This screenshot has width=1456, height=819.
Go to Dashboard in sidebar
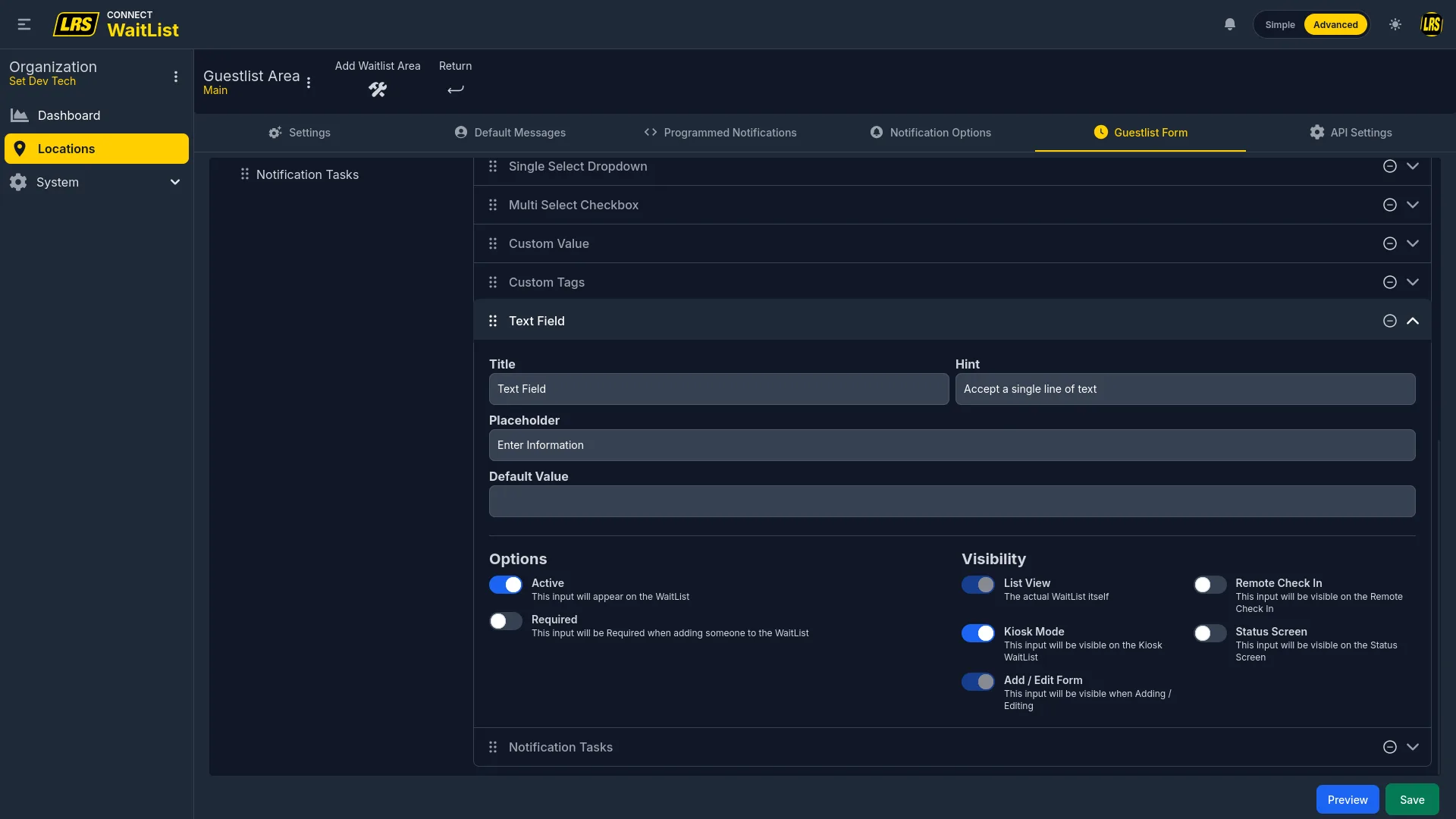point(96,115)
